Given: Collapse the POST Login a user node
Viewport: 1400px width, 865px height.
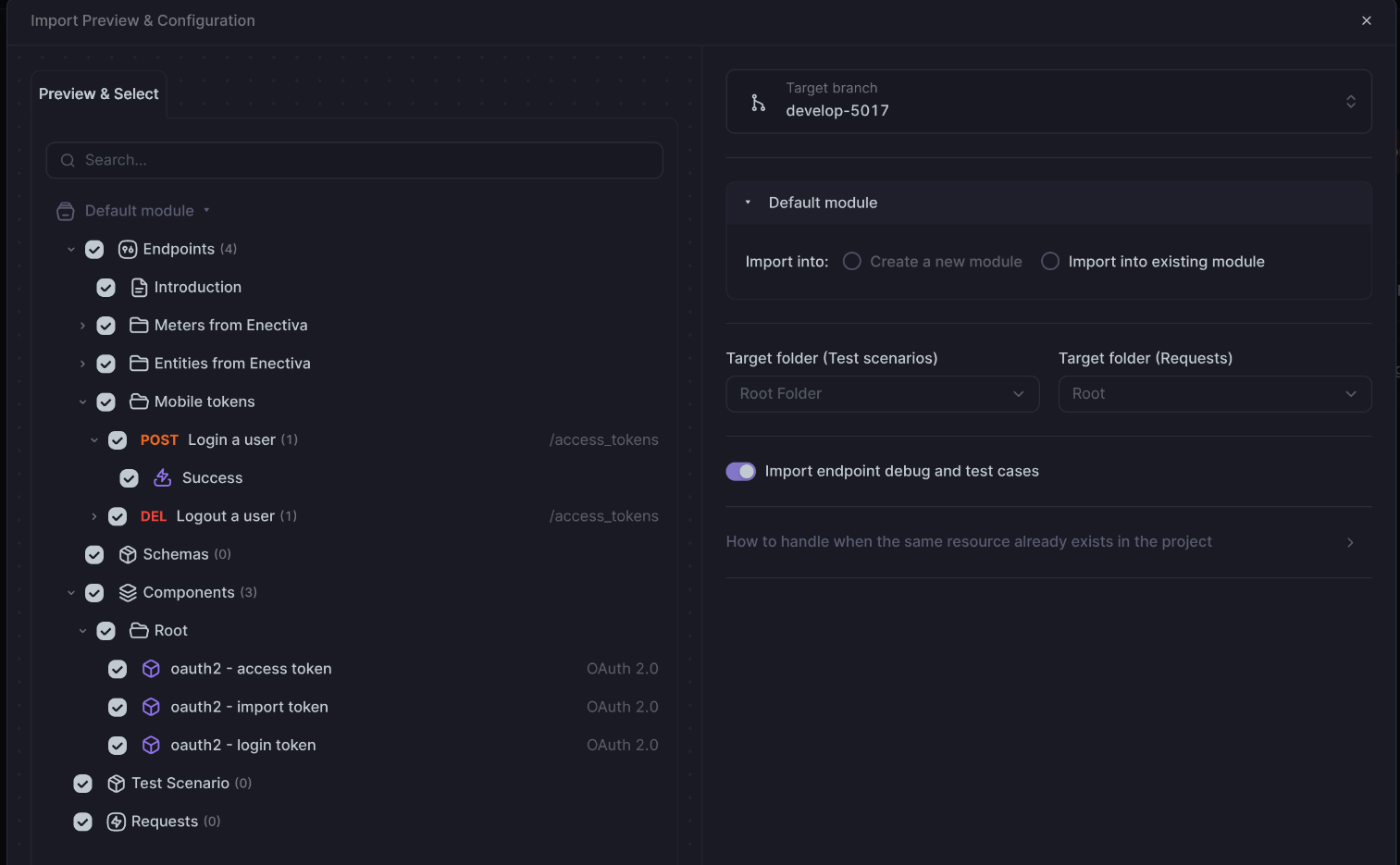Looking at the screenshot, I should click(x=94, y=440).
